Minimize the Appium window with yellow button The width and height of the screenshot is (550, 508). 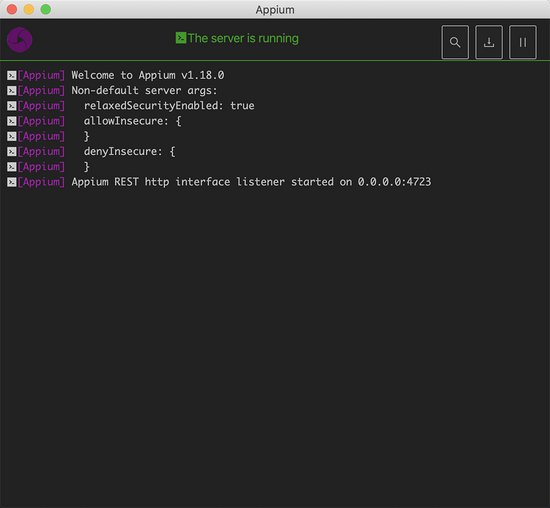29,9
